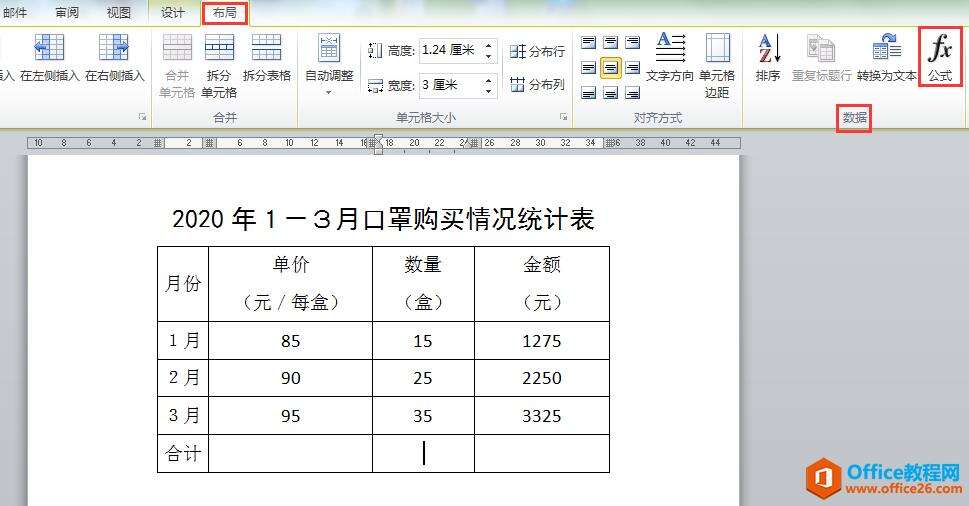Click Insert Left (在左侧插入) icon
Viewport: 969px width, 506px height.
click(x=49, y=48)
